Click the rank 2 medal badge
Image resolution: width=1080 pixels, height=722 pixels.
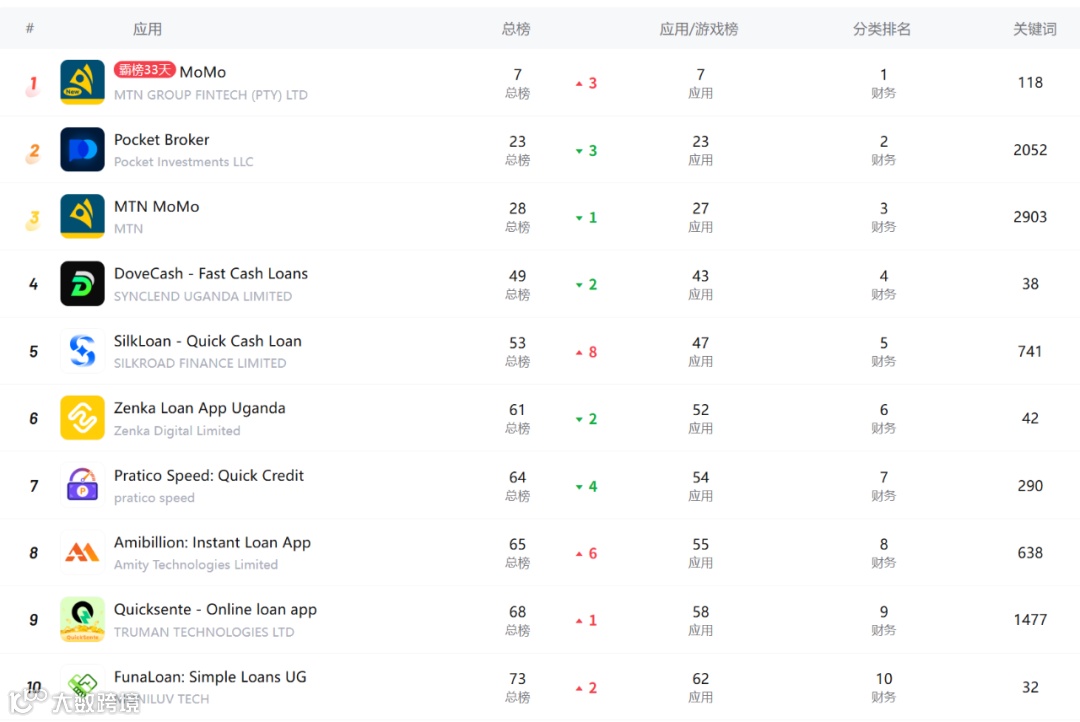coord(33,153)
